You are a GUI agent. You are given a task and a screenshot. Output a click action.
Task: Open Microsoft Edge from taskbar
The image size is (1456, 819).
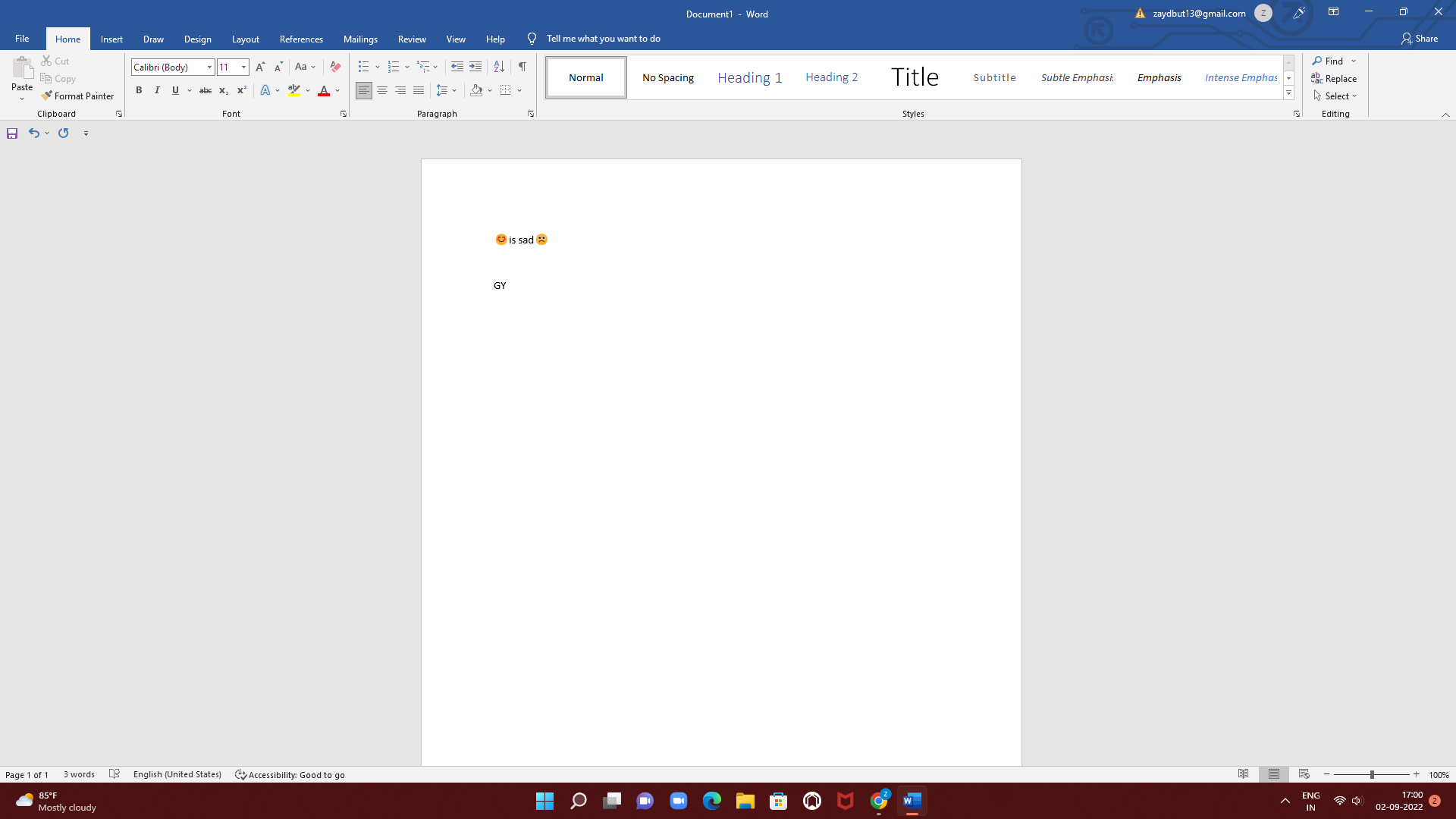(x=711, y=801)
